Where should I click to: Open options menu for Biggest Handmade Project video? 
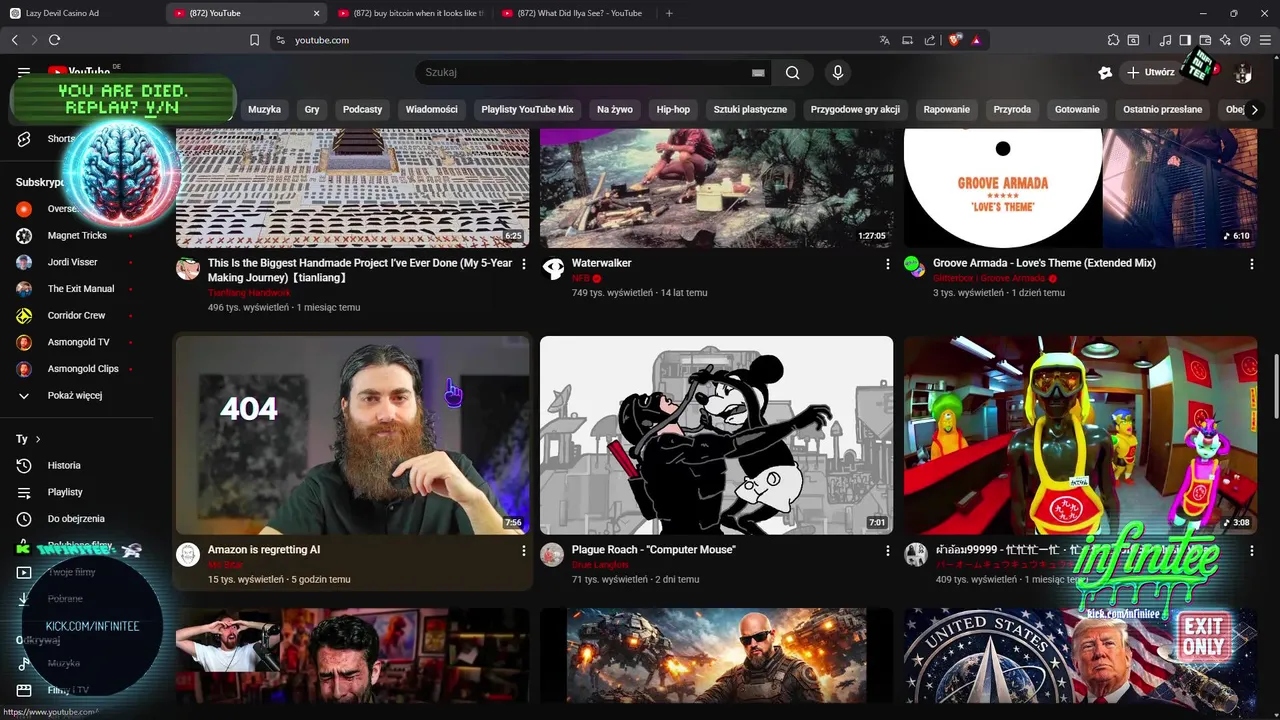coord(523,264)
